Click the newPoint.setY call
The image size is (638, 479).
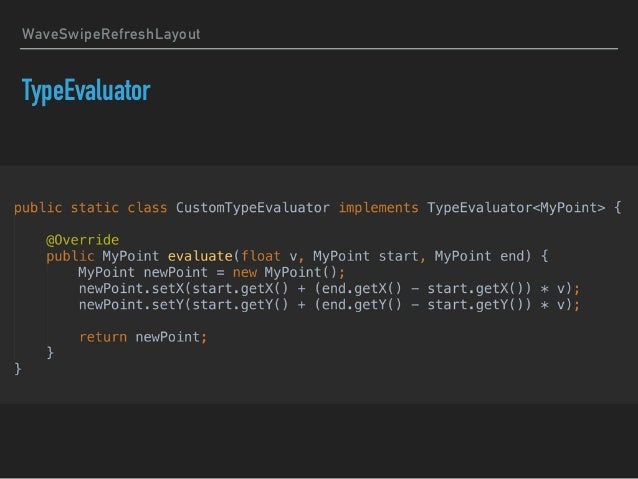[x=131, y=305]
